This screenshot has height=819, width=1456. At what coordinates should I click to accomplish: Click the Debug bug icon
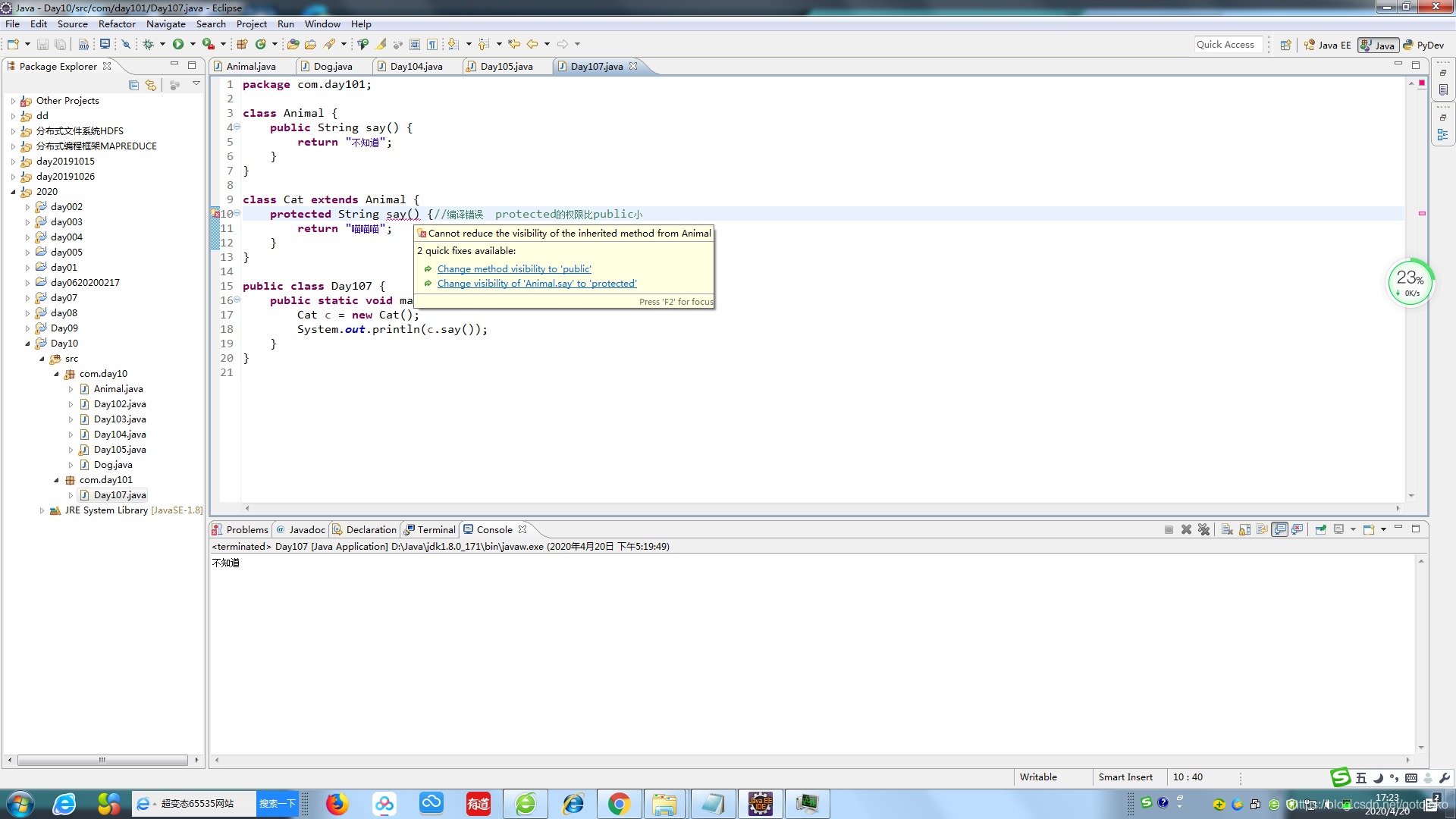(x=148, y=44)
